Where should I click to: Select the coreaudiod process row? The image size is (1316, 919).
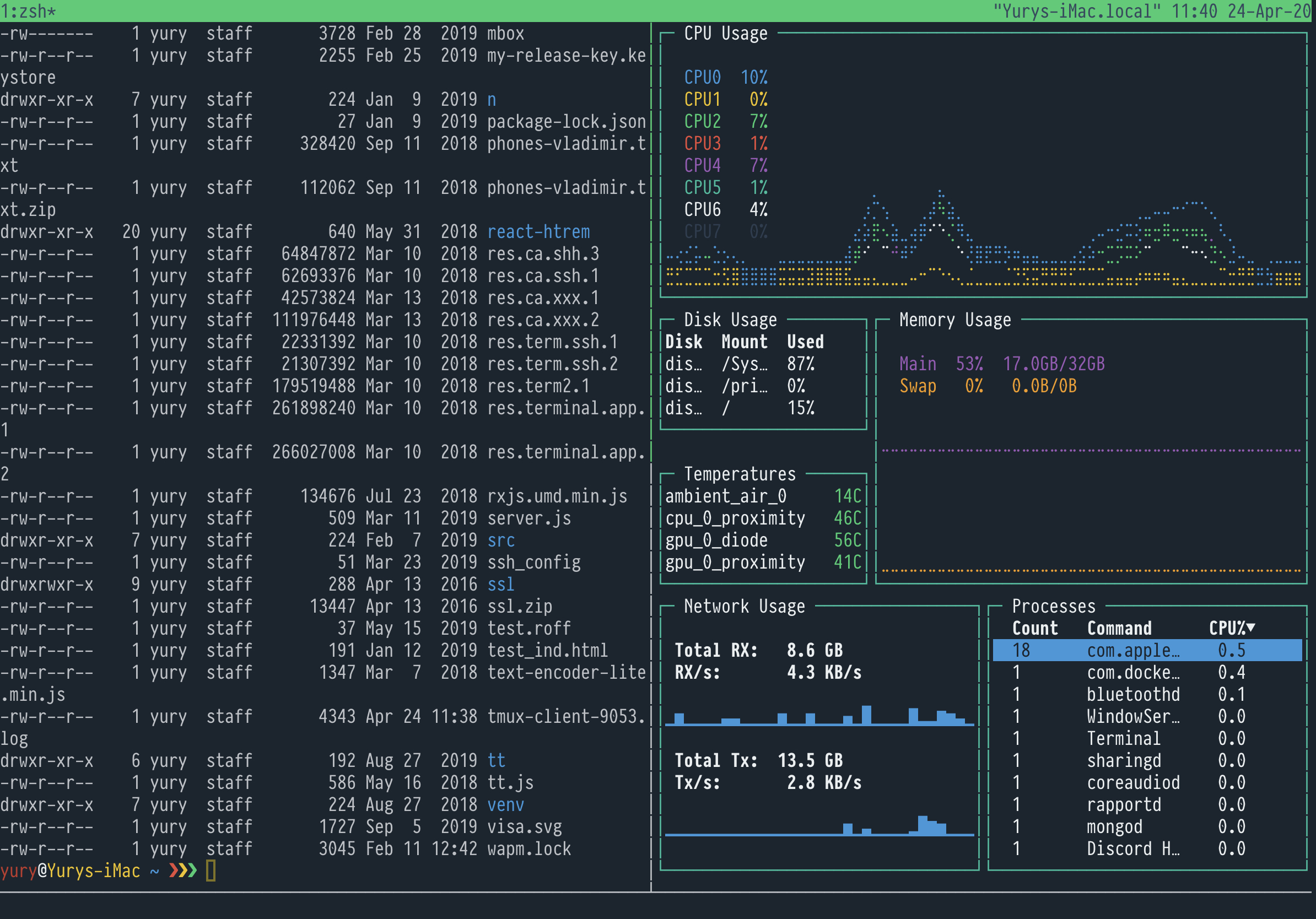(x=1147, y=783)
